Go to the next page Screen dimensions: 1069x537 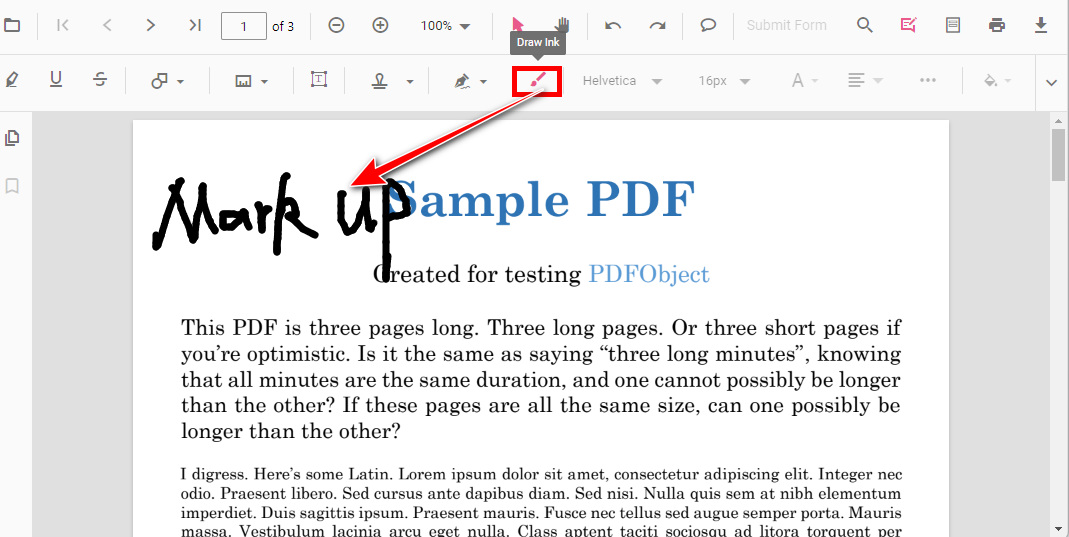coord(151,25)
